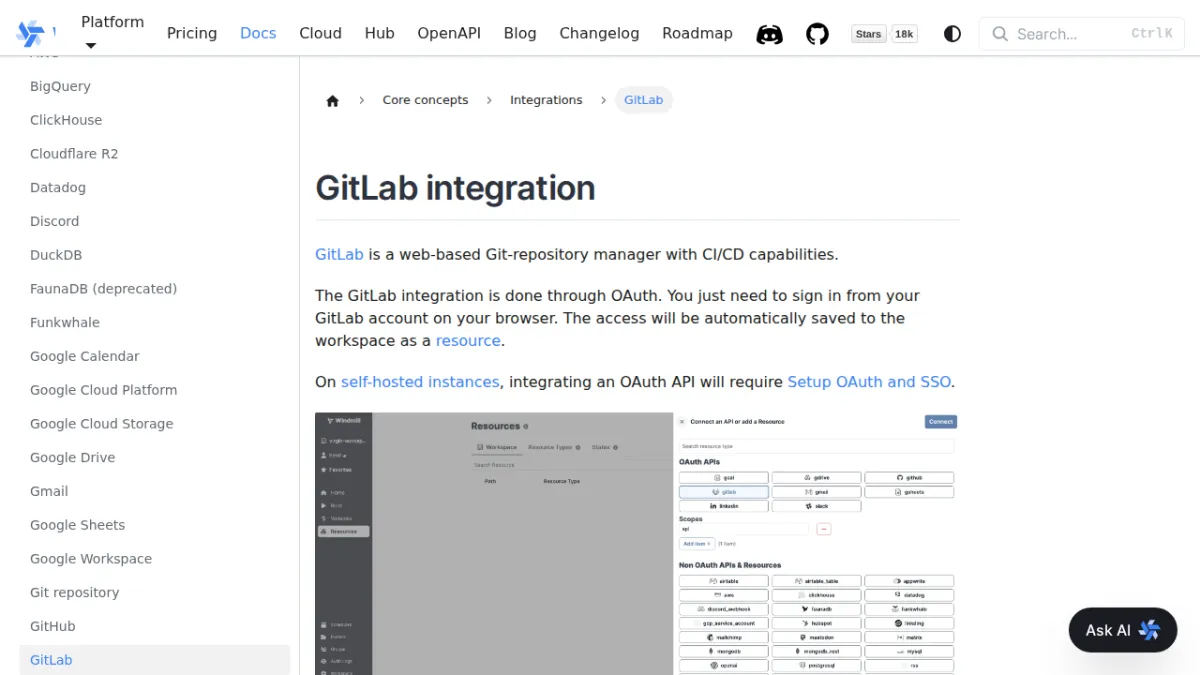Select Git repository in sidebar
This screenshot has height=675, width=1200.
(154, 592)
